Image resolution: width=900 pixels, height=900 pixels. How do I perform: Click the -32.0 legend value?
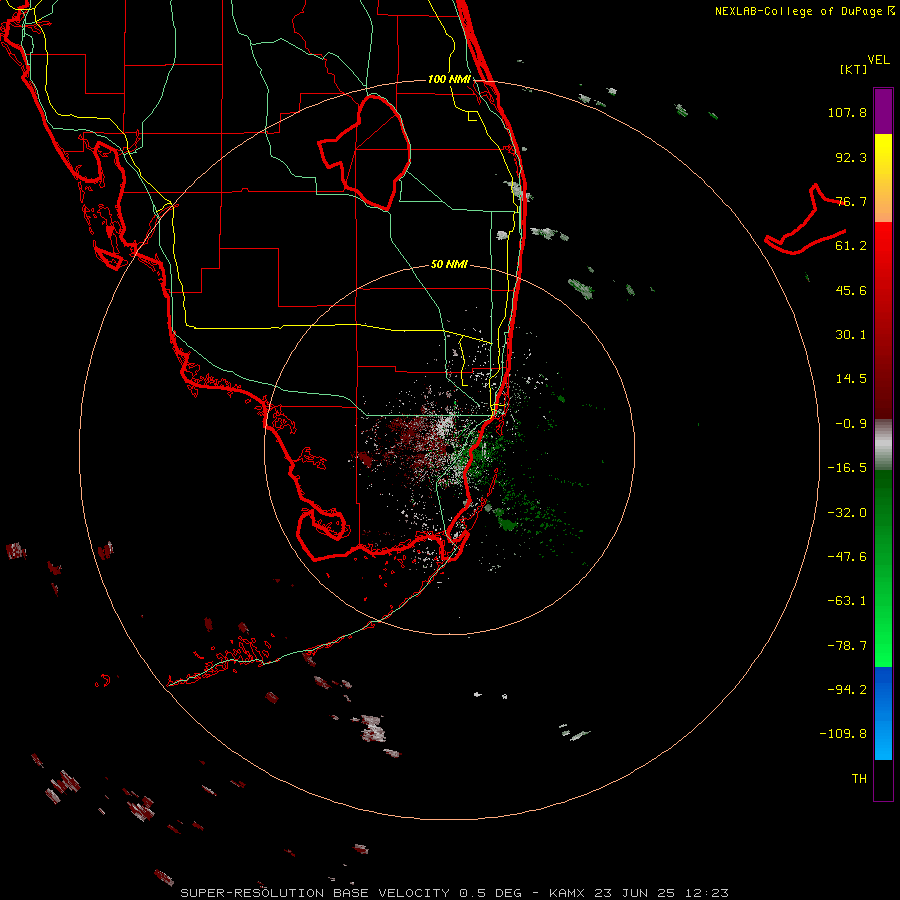pyautogui.click(x=847, y=513)
